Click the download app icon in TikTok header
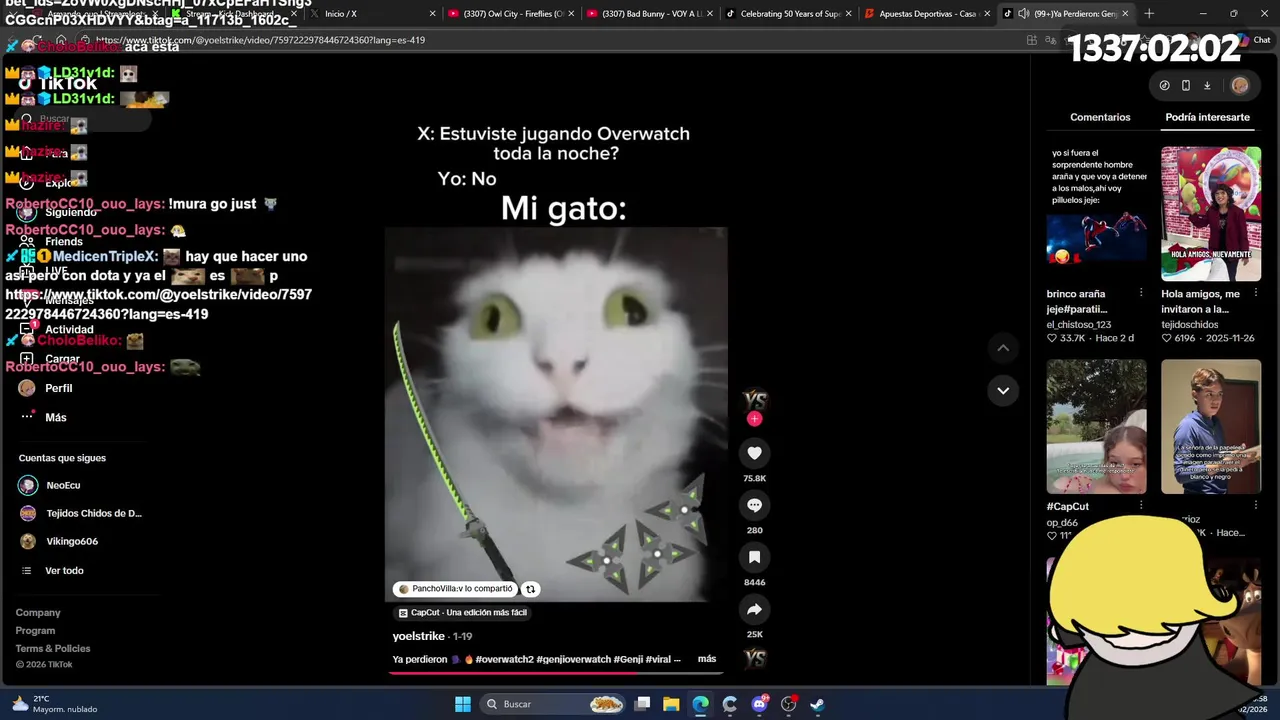This screenshot has height=720, width=1280. tap(1207, 85)
